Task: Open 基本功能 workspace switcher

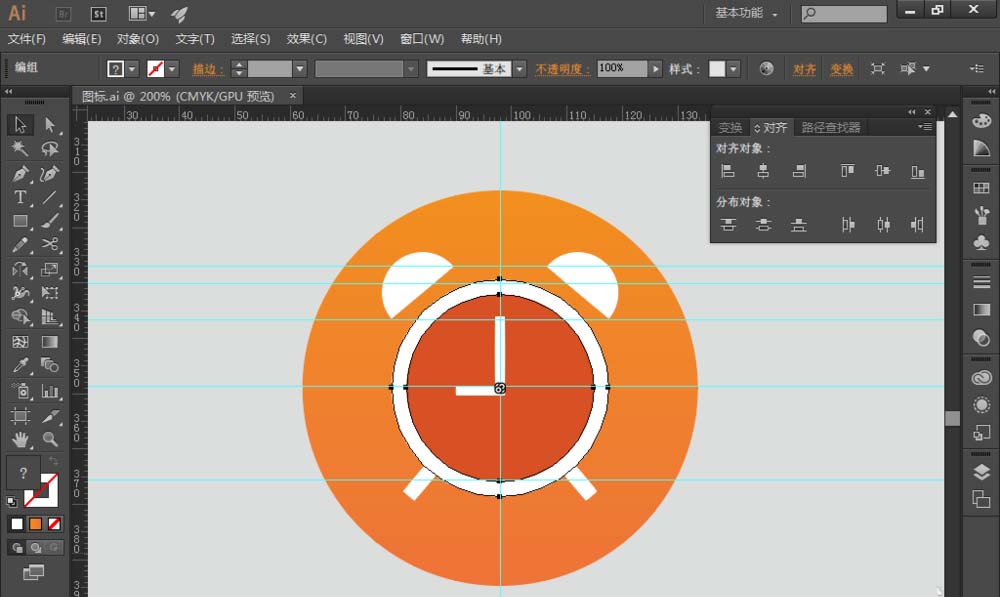Action: click(x=746, y=13)
